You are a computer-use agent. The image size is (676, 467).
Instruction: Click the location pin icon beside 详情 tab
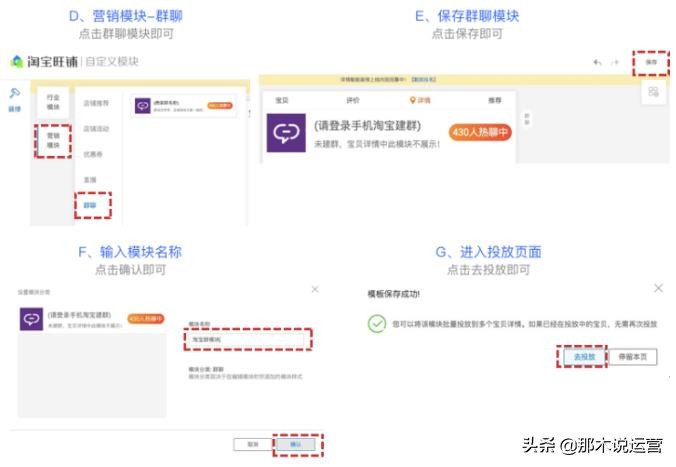[413, 100]
